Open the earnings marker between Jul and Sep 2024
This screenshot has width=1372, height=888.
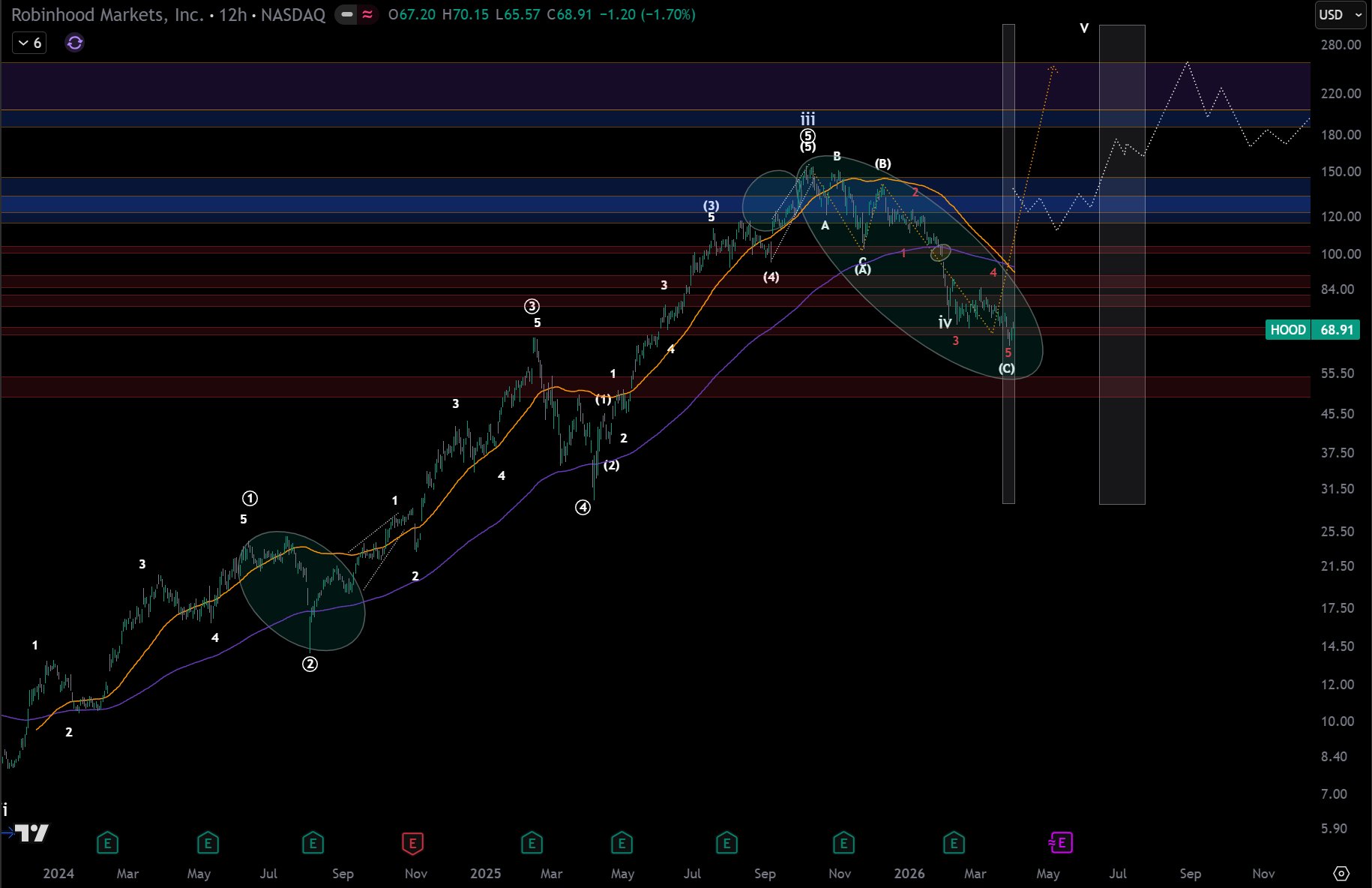pyautogui.click(x=313, y=843)
